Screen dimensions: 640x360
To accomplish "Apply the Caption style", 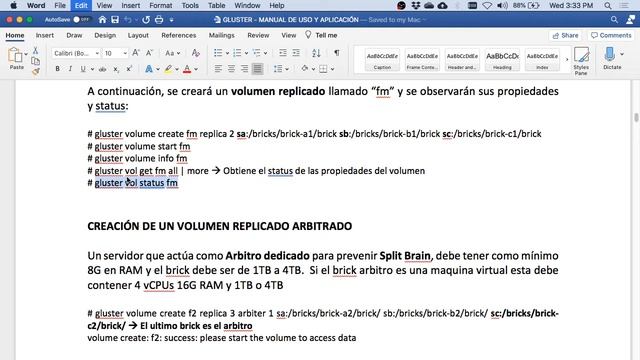I will (x=382, y=60).
